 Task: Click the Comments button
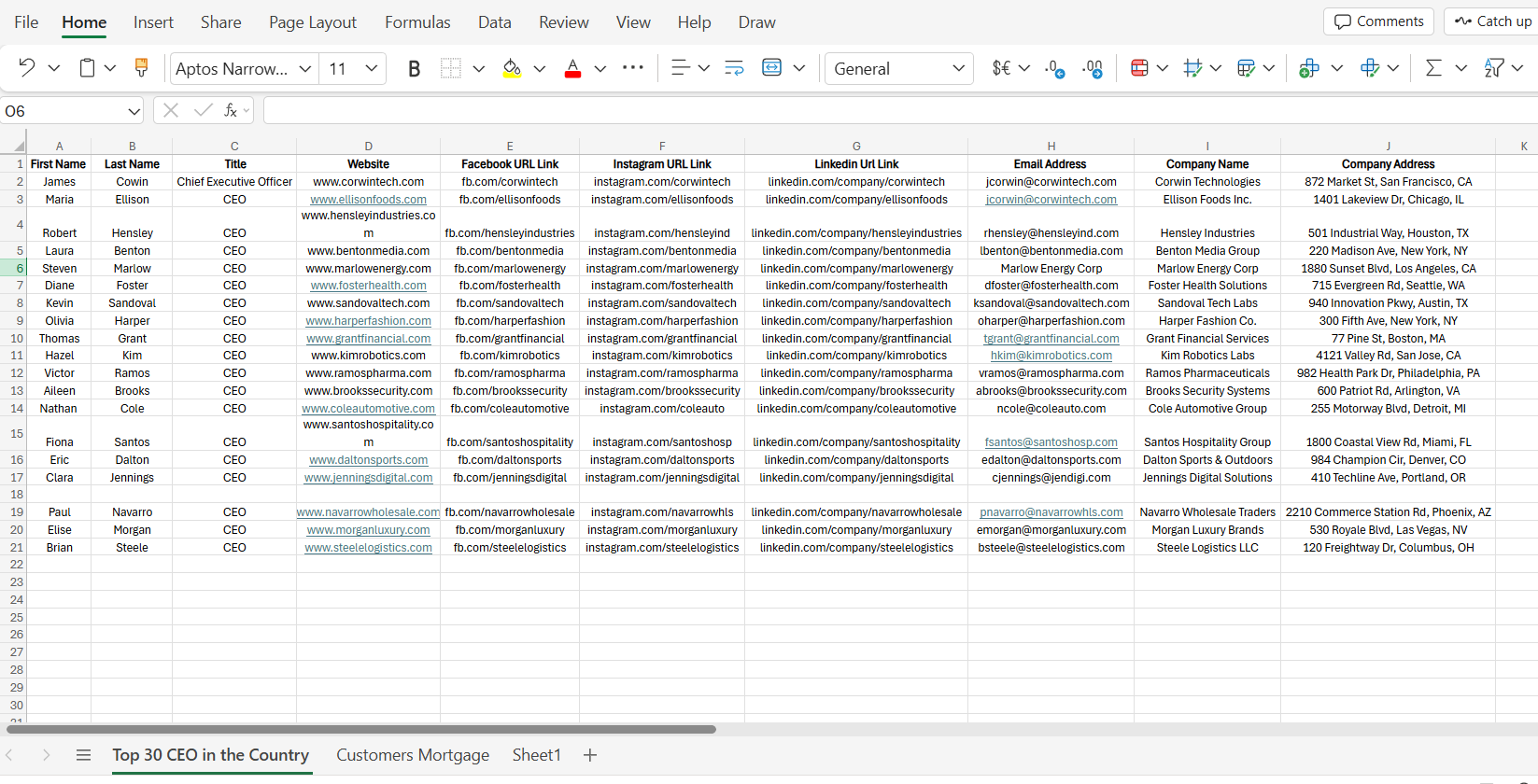point(1378,21)
